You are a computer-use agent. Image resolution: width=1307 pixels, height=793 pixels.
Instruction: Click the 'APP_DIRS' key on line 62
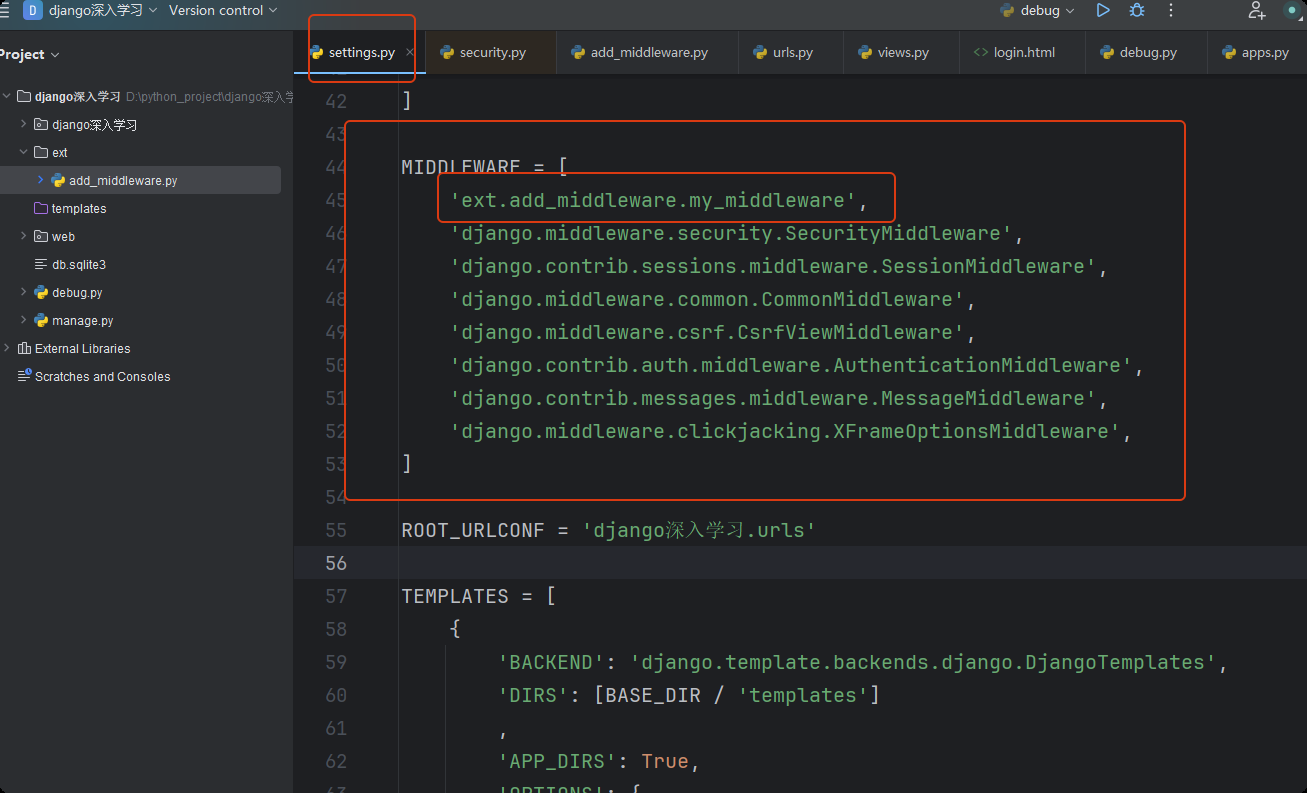click(557, 761)
